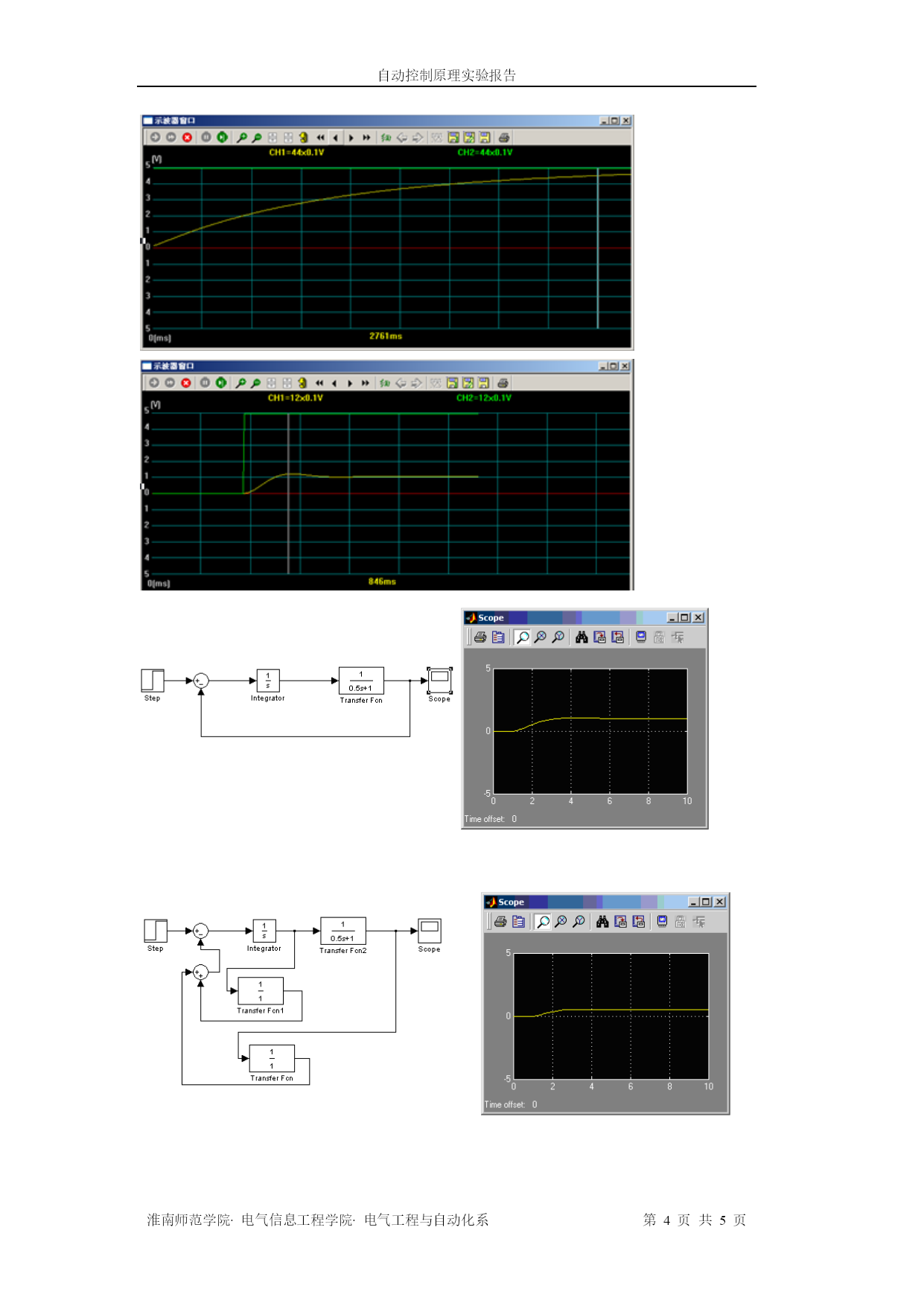
Task: Minimize the second oscilloscope window
Action: (x=603, y=366)
